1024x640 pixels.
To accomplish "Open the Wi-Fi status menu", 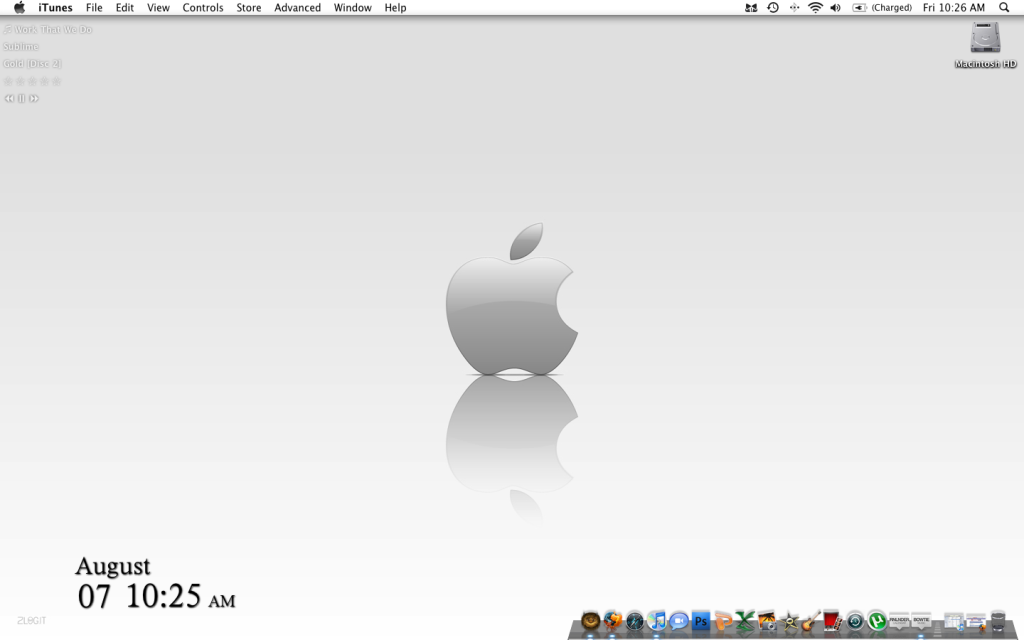I will pyautogui.click(x=815, y=8).
